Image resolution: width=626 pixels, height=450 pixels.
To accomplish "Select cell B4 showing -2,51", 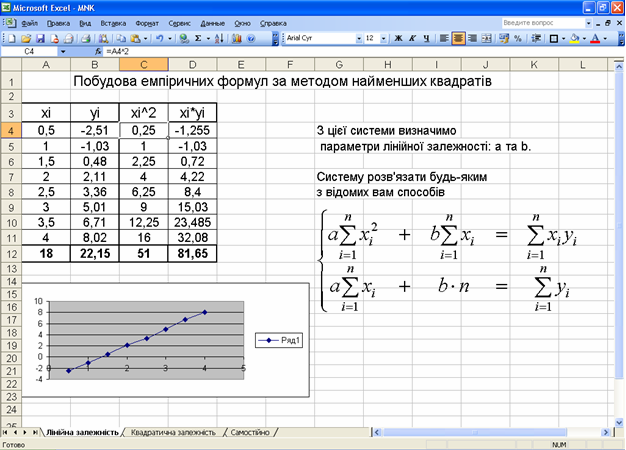I will click(x=95, y=131).
